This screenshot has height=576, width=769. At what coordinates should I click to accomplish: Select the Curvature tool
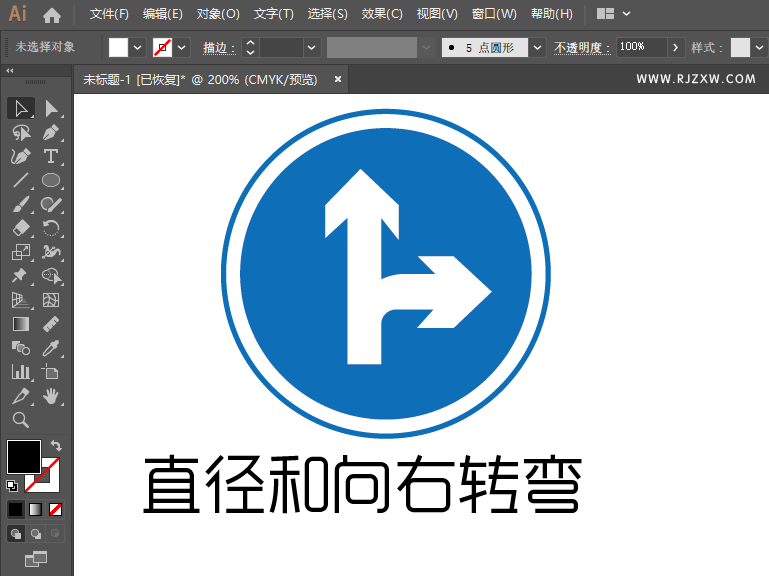coord(21,157)
